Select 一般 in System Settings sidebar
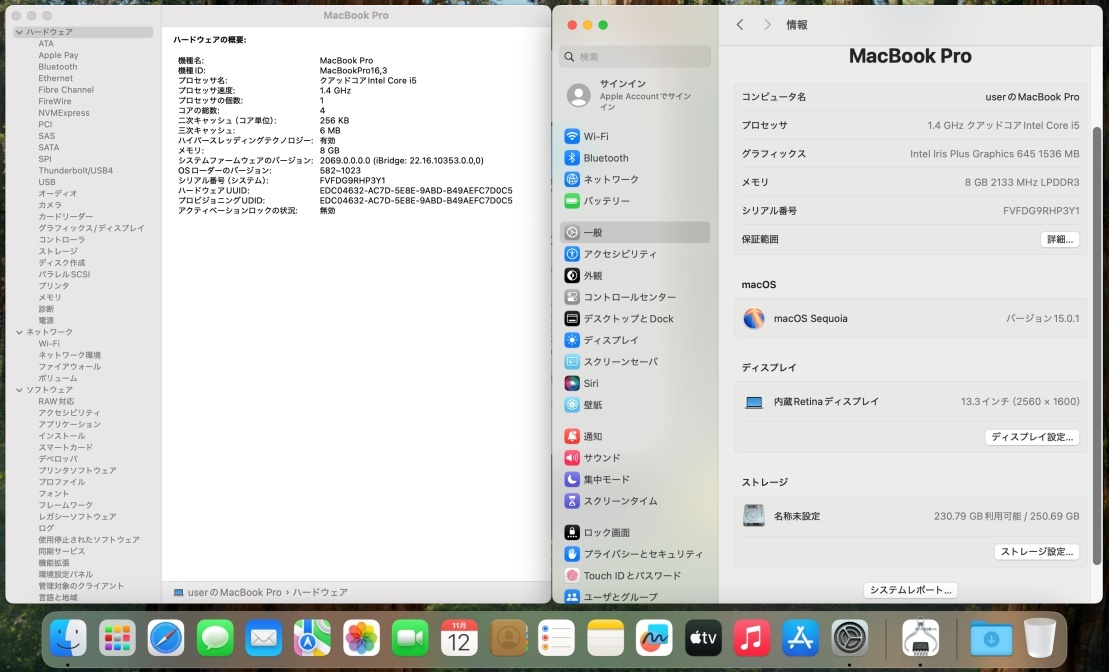 click(x=634, y=233)
